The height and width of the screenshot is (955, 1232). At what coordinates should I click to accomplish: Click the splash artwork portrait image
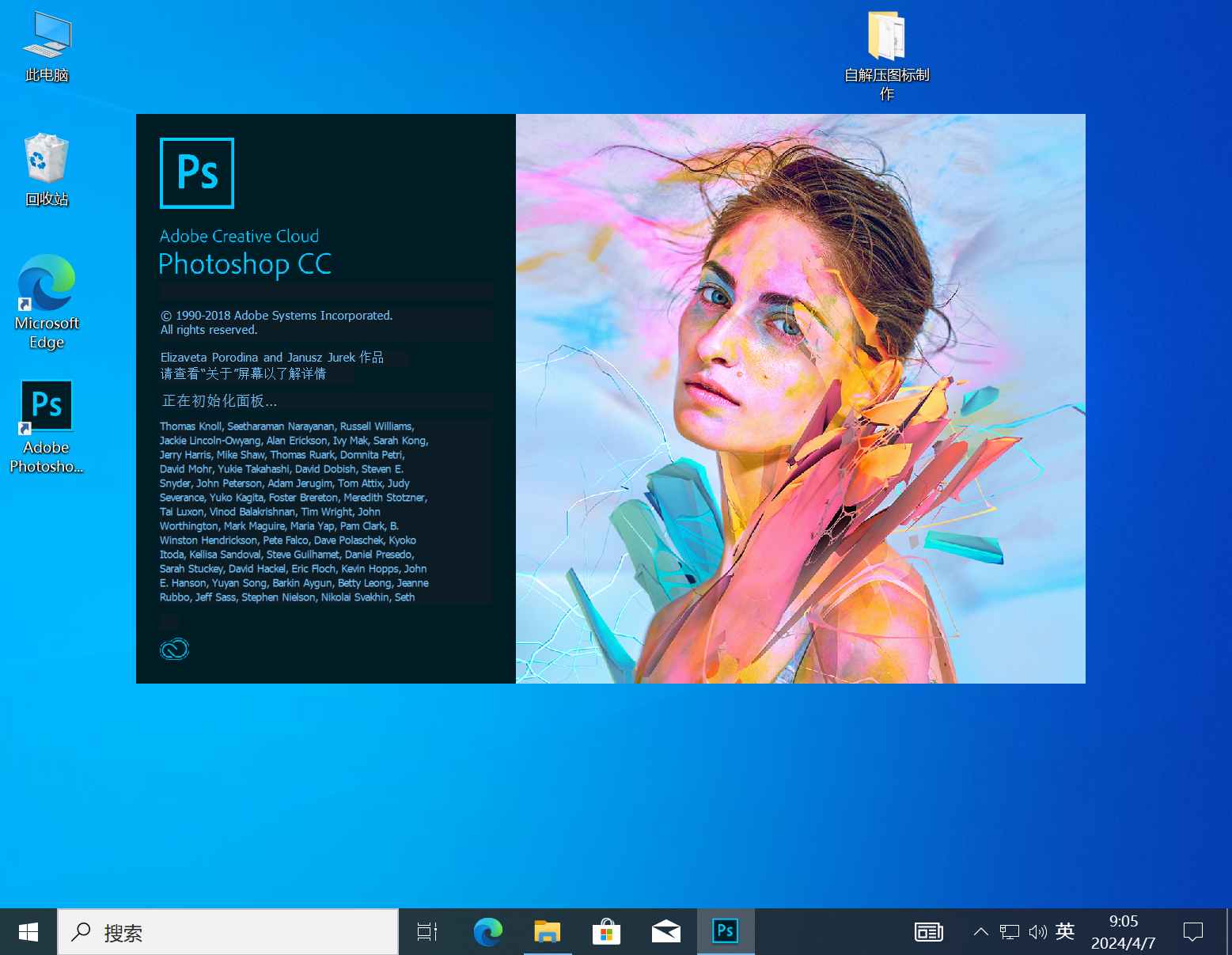click(801, 399)
